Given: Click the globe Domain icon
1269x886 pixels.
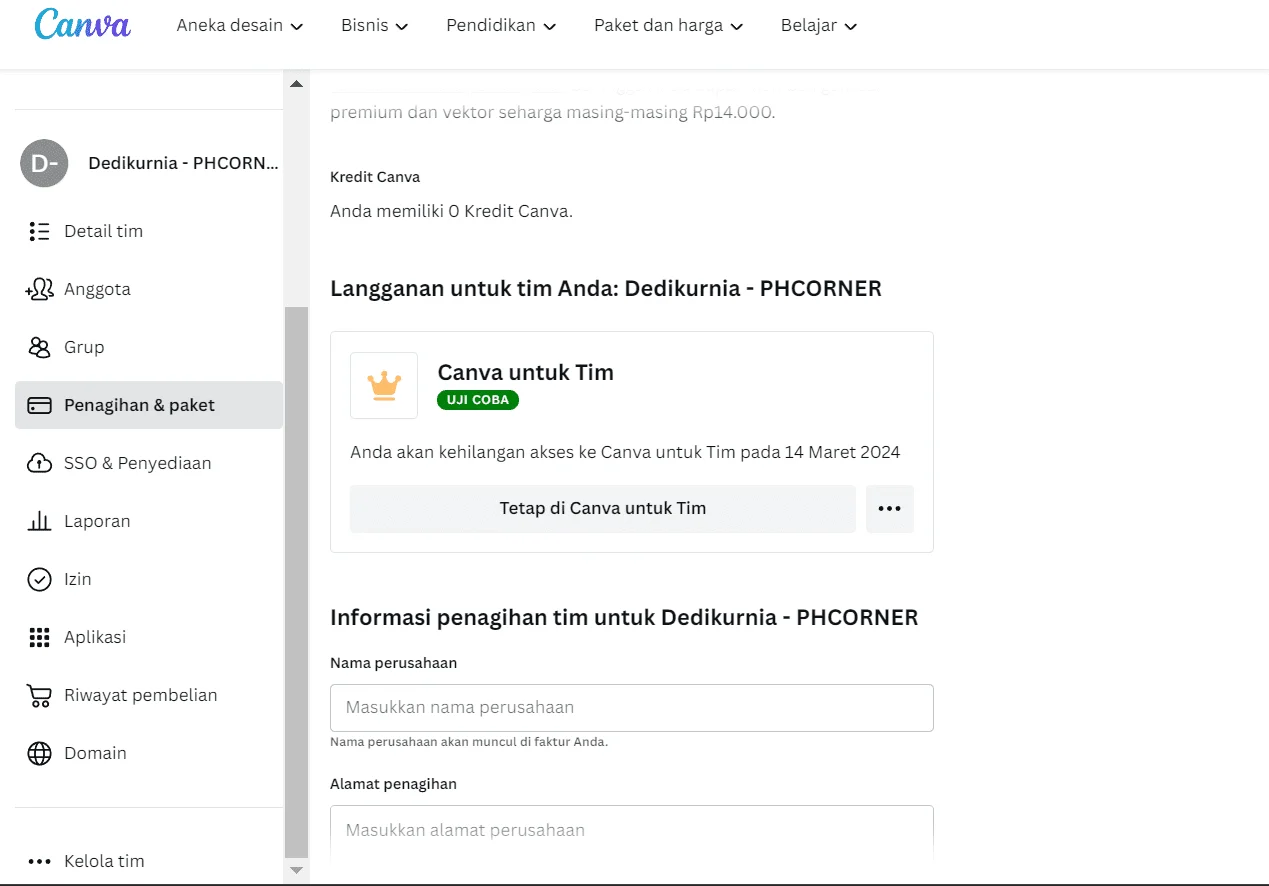Looking at the screenshot, I should [x=39, y=753].
